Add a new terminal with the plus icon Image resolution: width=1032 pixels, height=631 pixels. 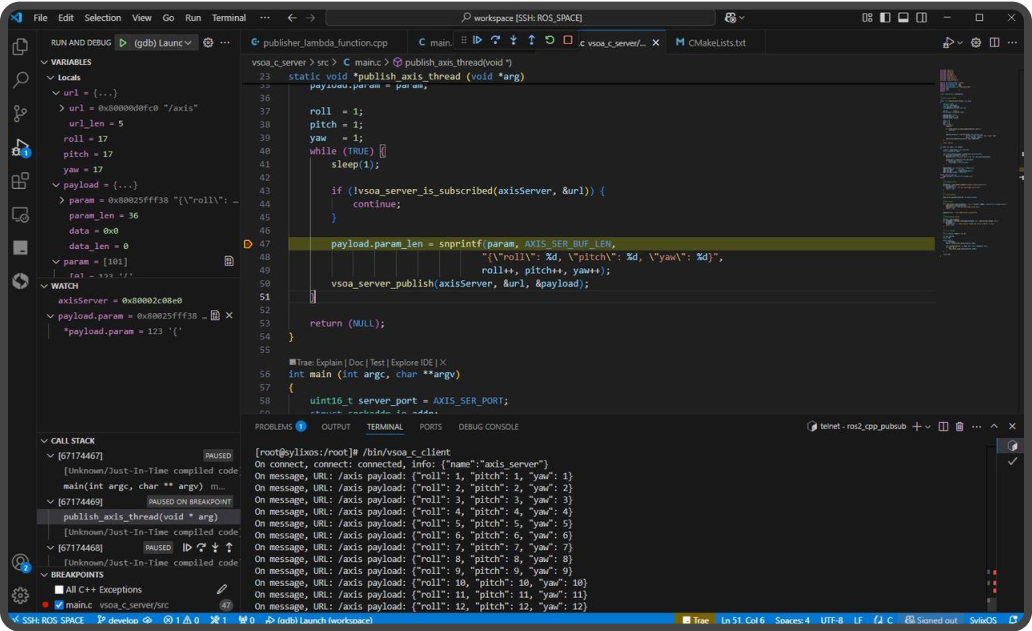point(916,426)
